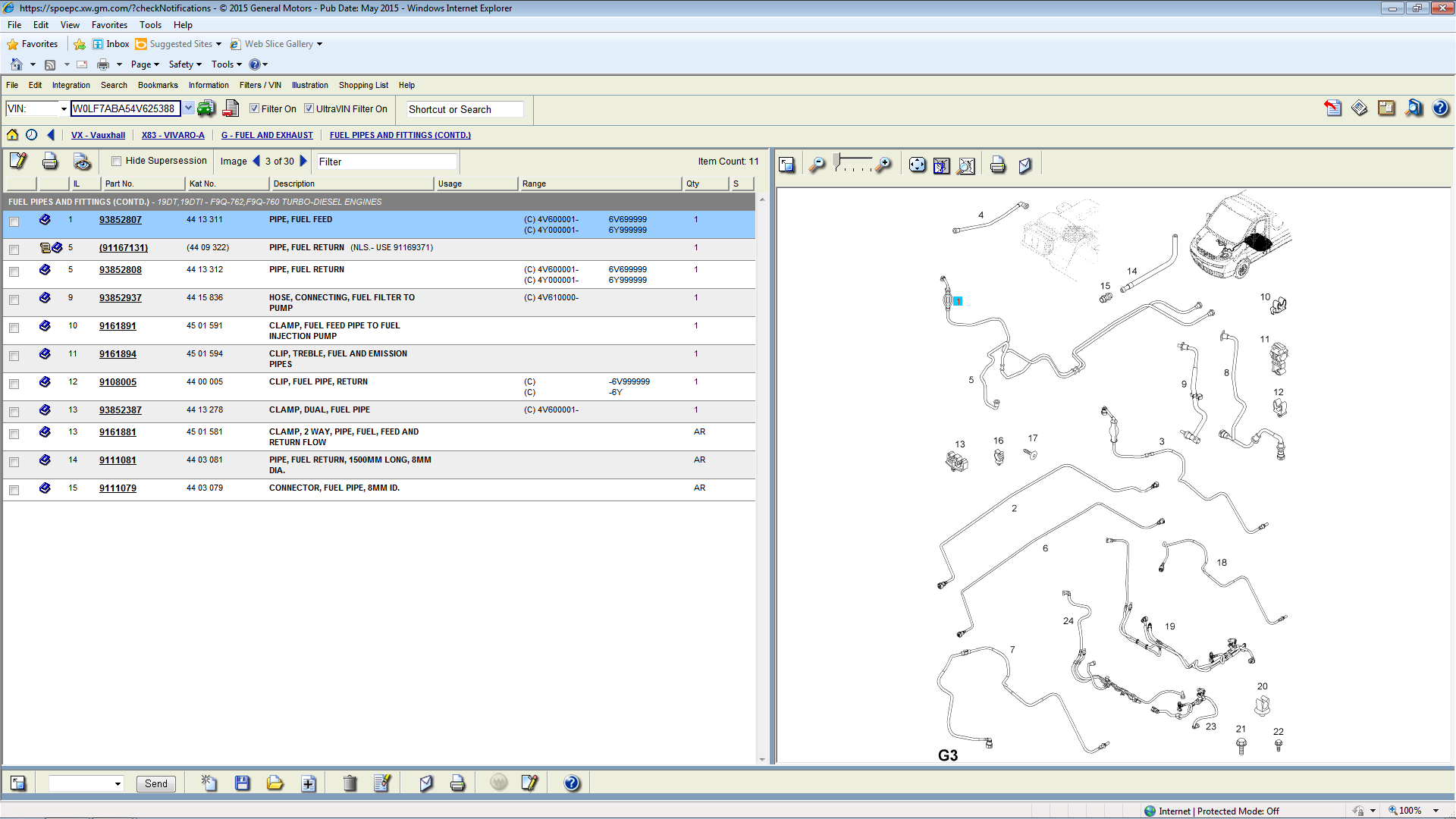
Task: Click the printer icon in bottom toolbar
Action: click(x=457, y=783)
